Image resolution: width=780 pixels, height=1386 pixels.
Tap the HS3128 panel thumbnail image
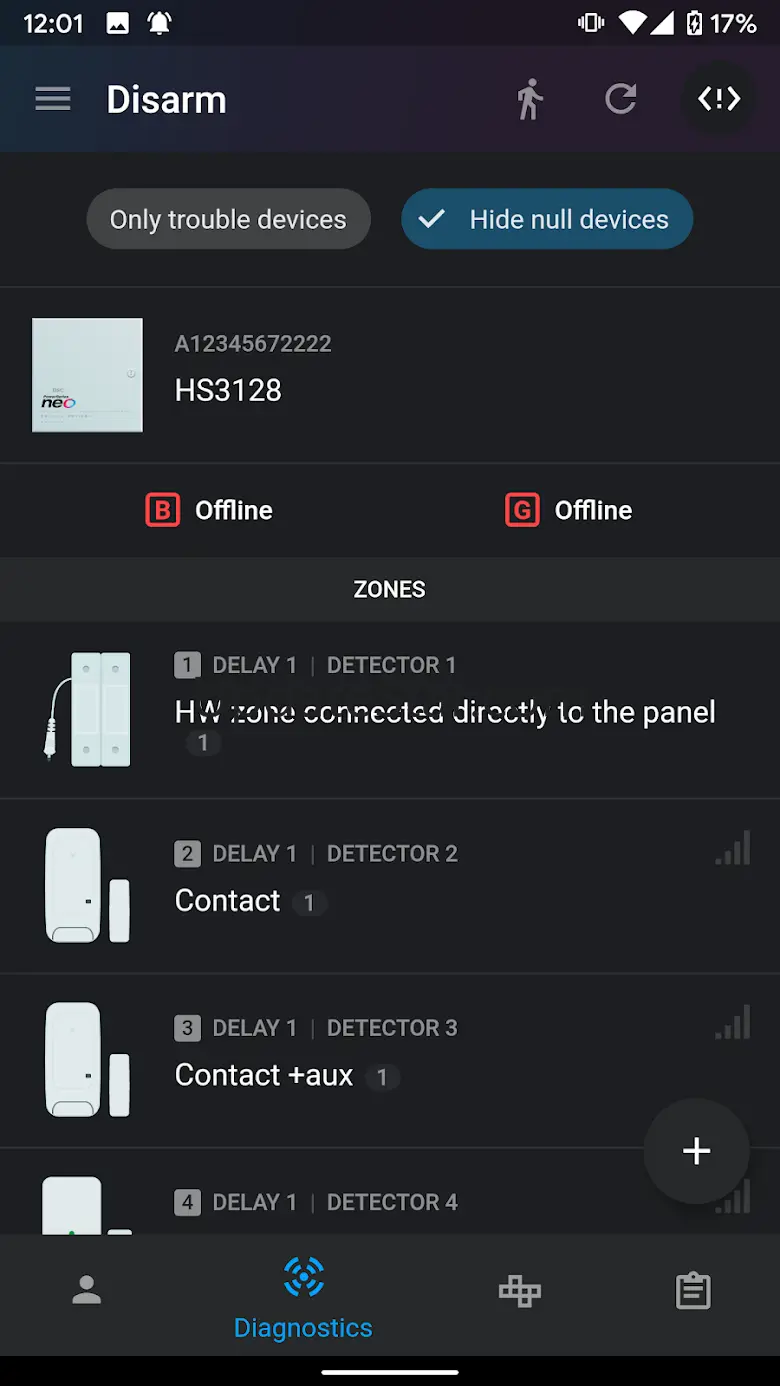(87, 375)
